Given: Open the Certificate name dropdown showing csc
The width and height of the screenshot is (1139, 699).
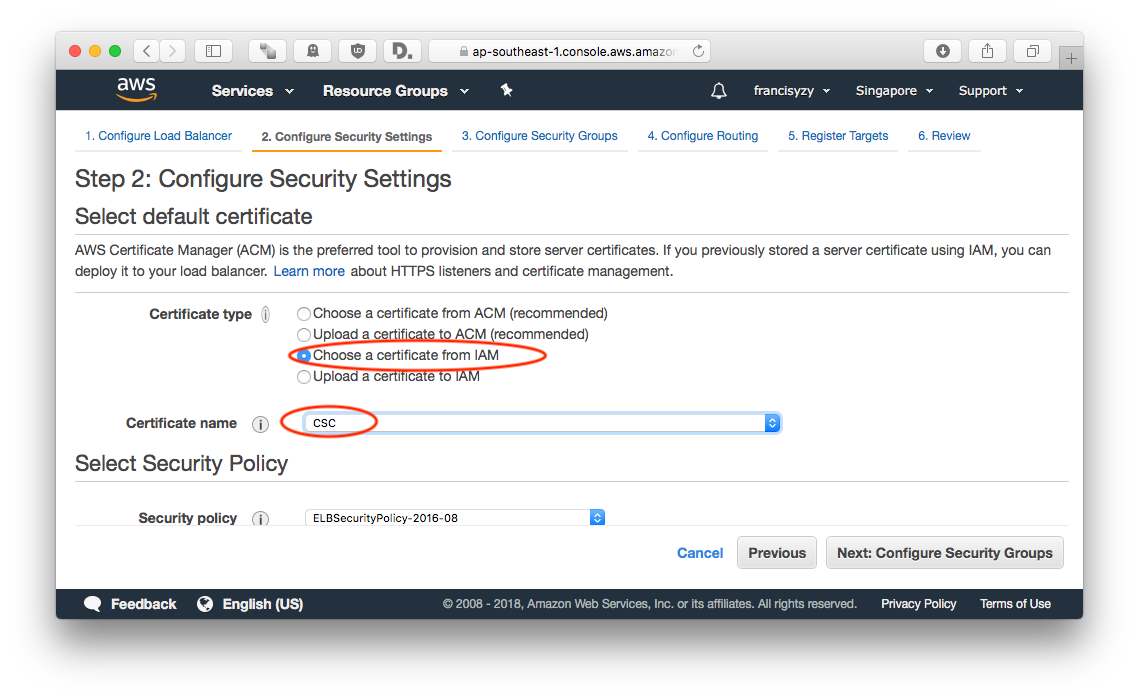Looking at the screenshot, I should (x=542, y=423).
